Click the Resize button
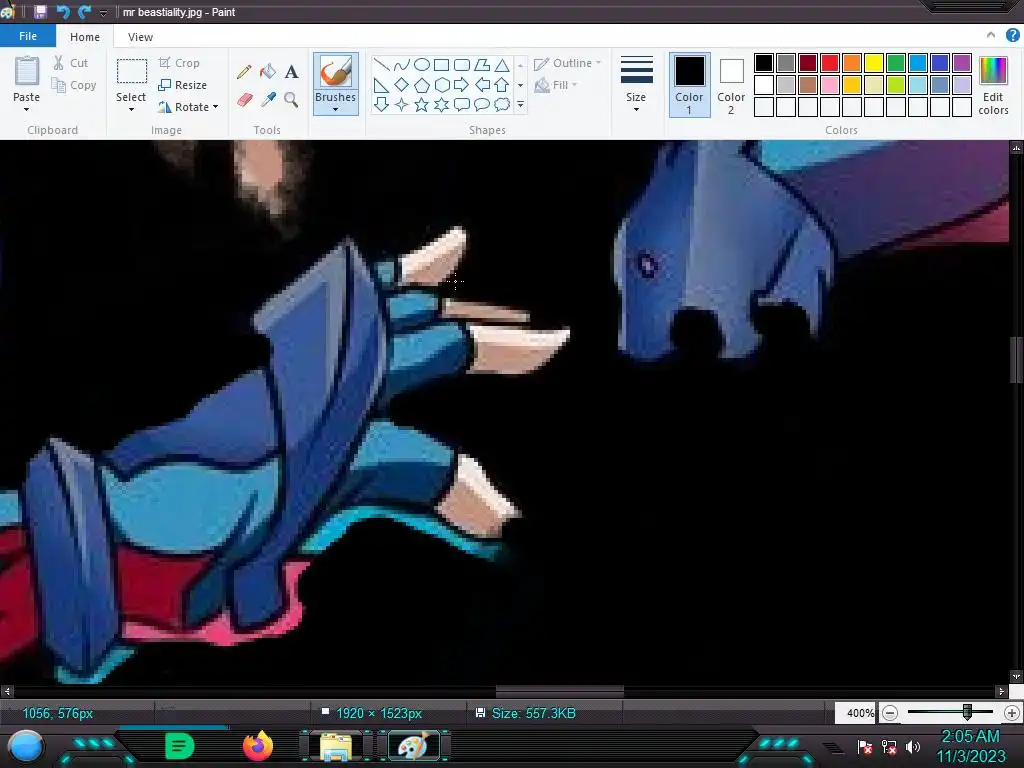 183,86
